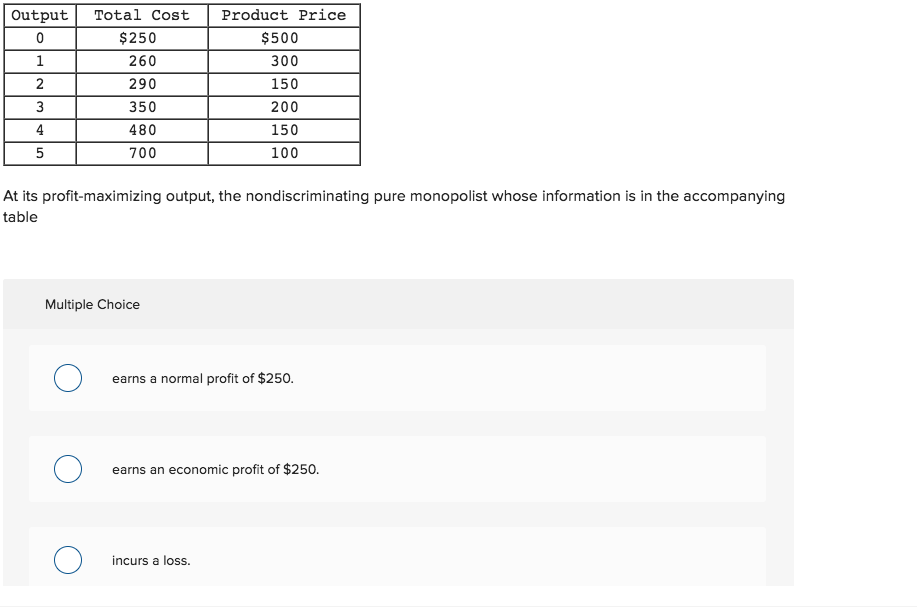Click the output value 5 cell

[39, 153]
